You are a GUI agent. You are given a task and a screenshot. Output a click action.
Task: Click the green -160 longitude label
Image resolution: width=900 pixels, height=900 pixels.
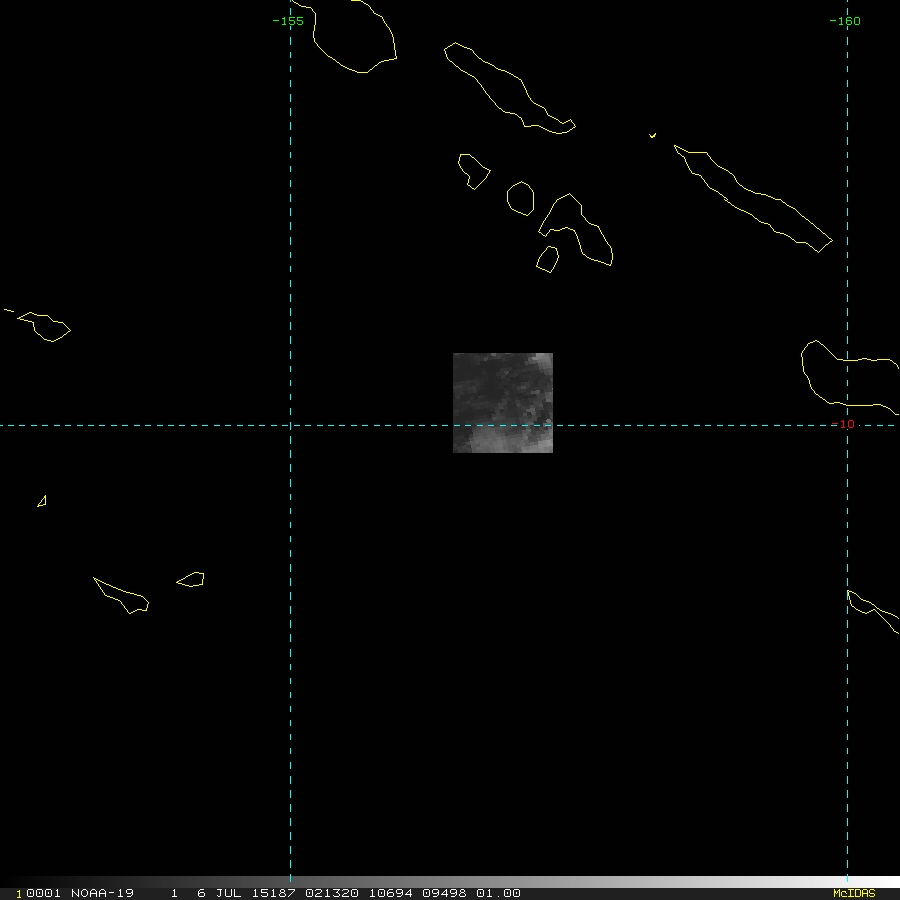845,21
